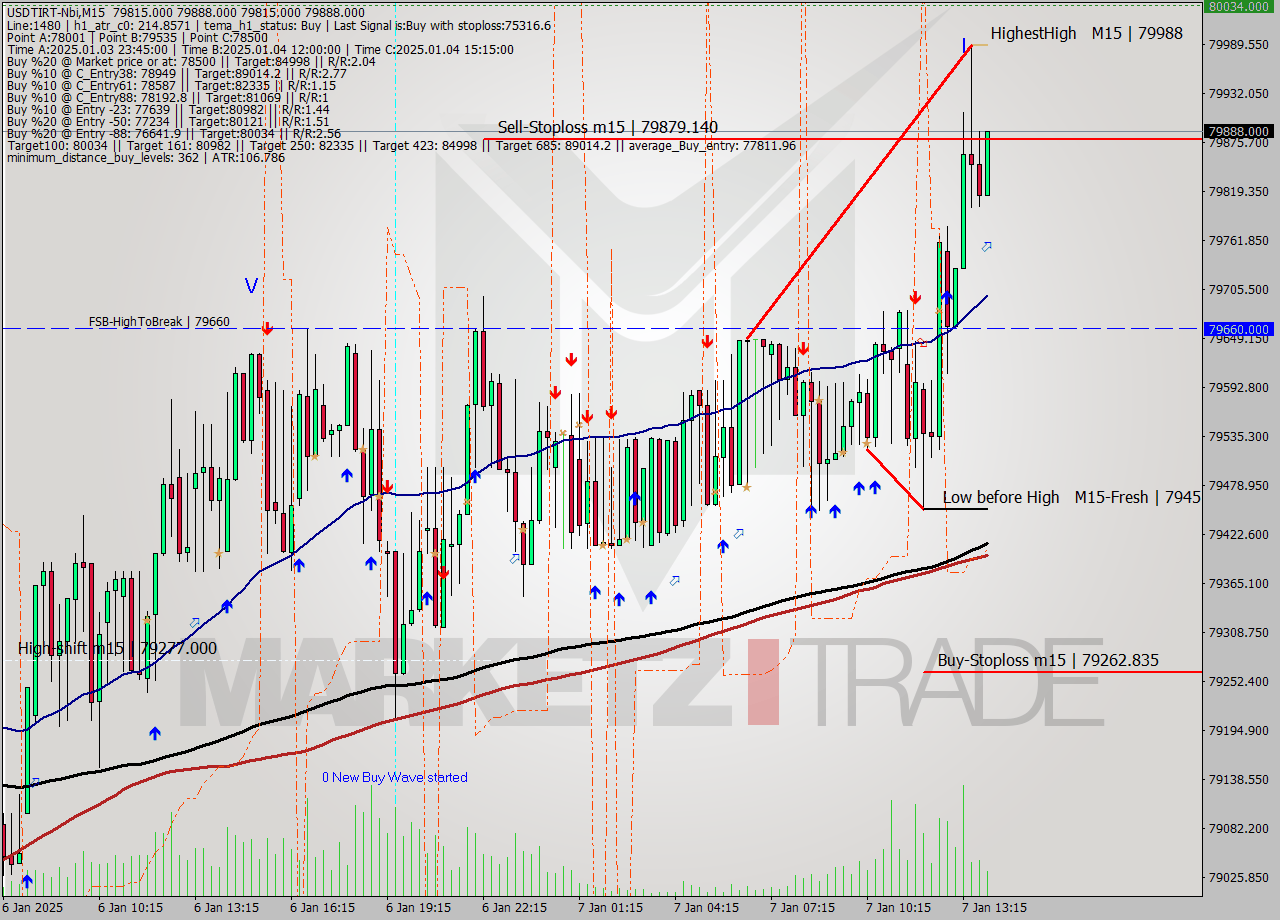1280x920 pixels.
Task: Click the 79194.900 price axis value
Action: pos(1240,730)
